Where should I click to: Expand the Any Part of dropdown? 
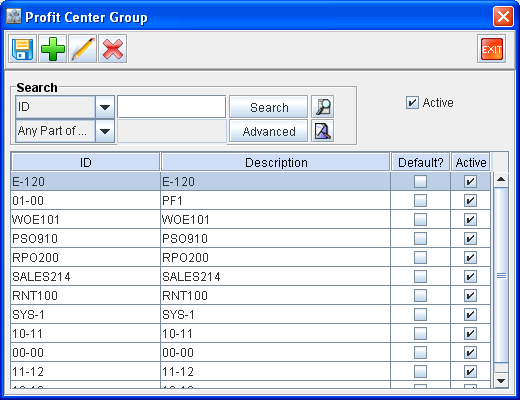(x=105, y=131)
